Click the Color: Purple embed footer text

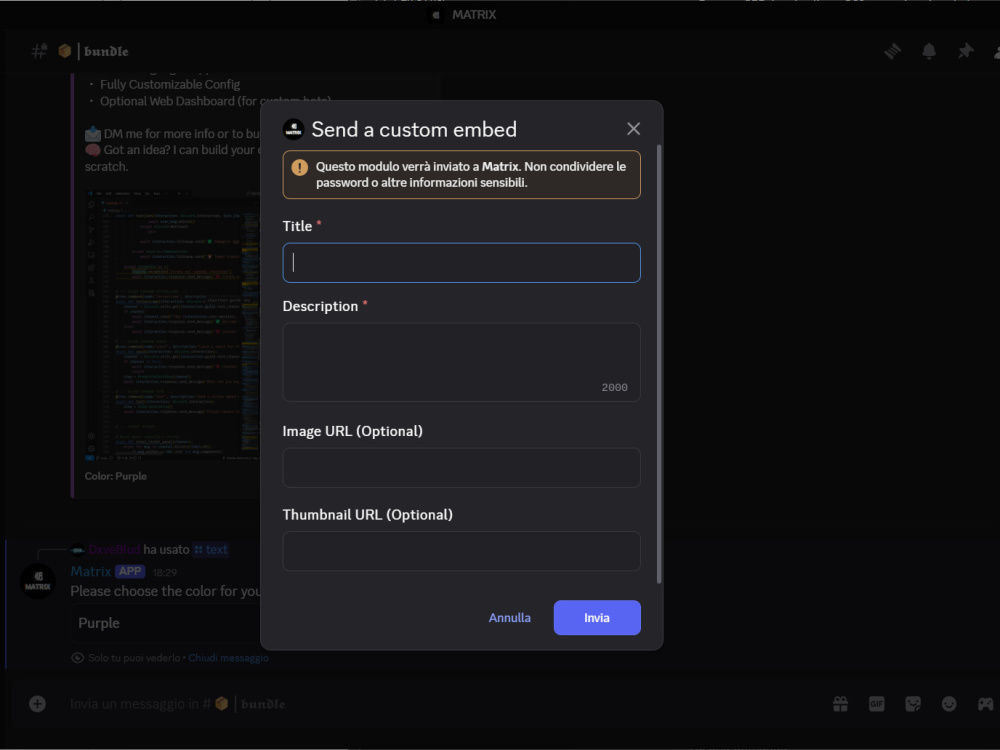(115, 476)
